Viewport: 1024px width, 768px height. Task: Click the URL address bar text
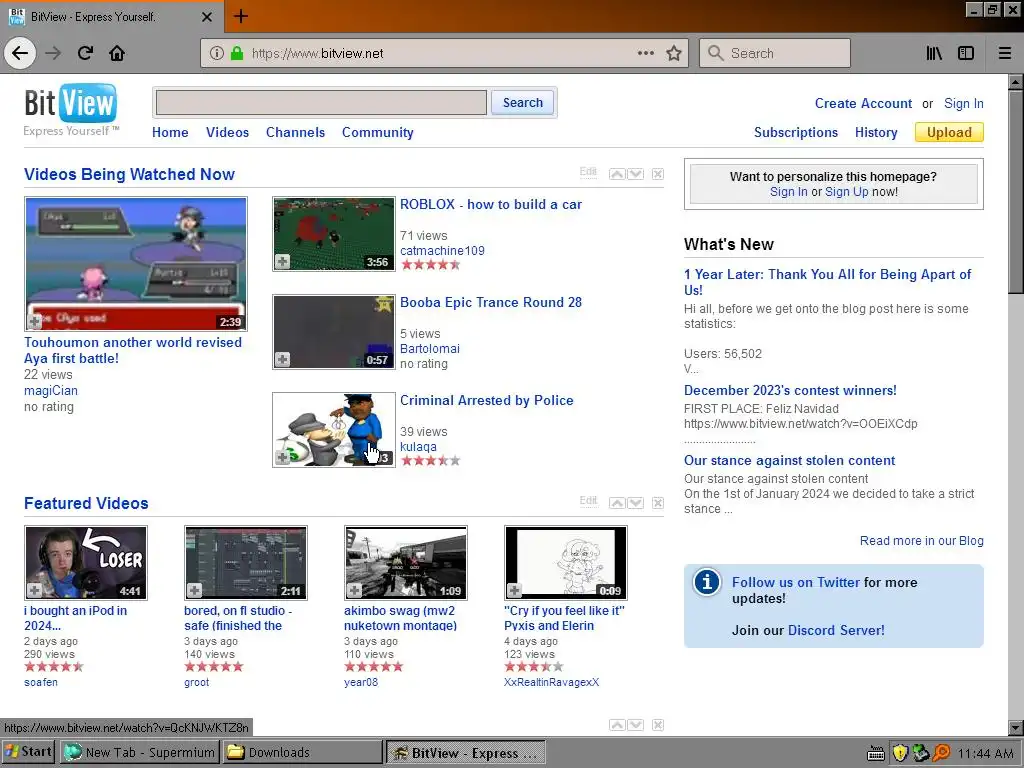click(317, 54)
